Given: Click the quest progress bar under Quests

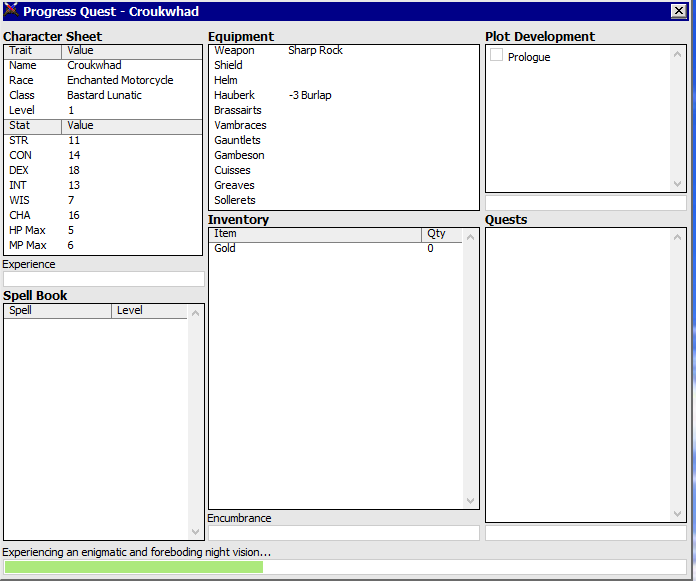Looking at the screenshot, I should pyautogui.click(x=586, y=533).
